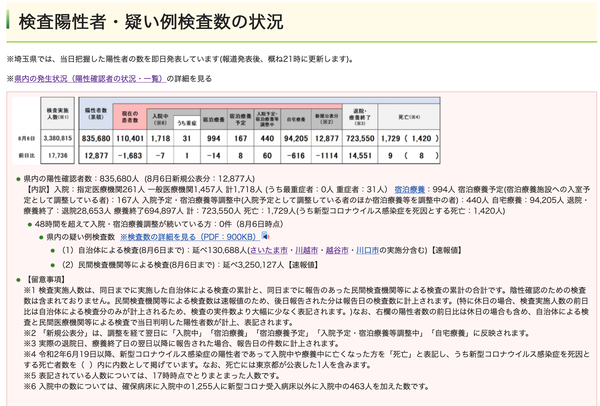
Task: Click the page heading 検査陽性者・疑い例検査数の状況
Action: click(151, 22)
